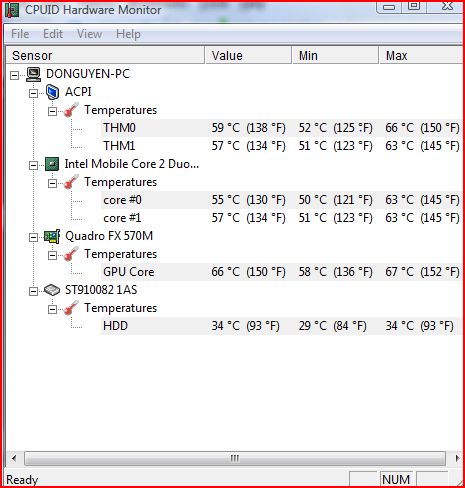The width and height of the screenshot is (465, 488).
Task: Click the Sensor column header
Action: pos(105,55)
